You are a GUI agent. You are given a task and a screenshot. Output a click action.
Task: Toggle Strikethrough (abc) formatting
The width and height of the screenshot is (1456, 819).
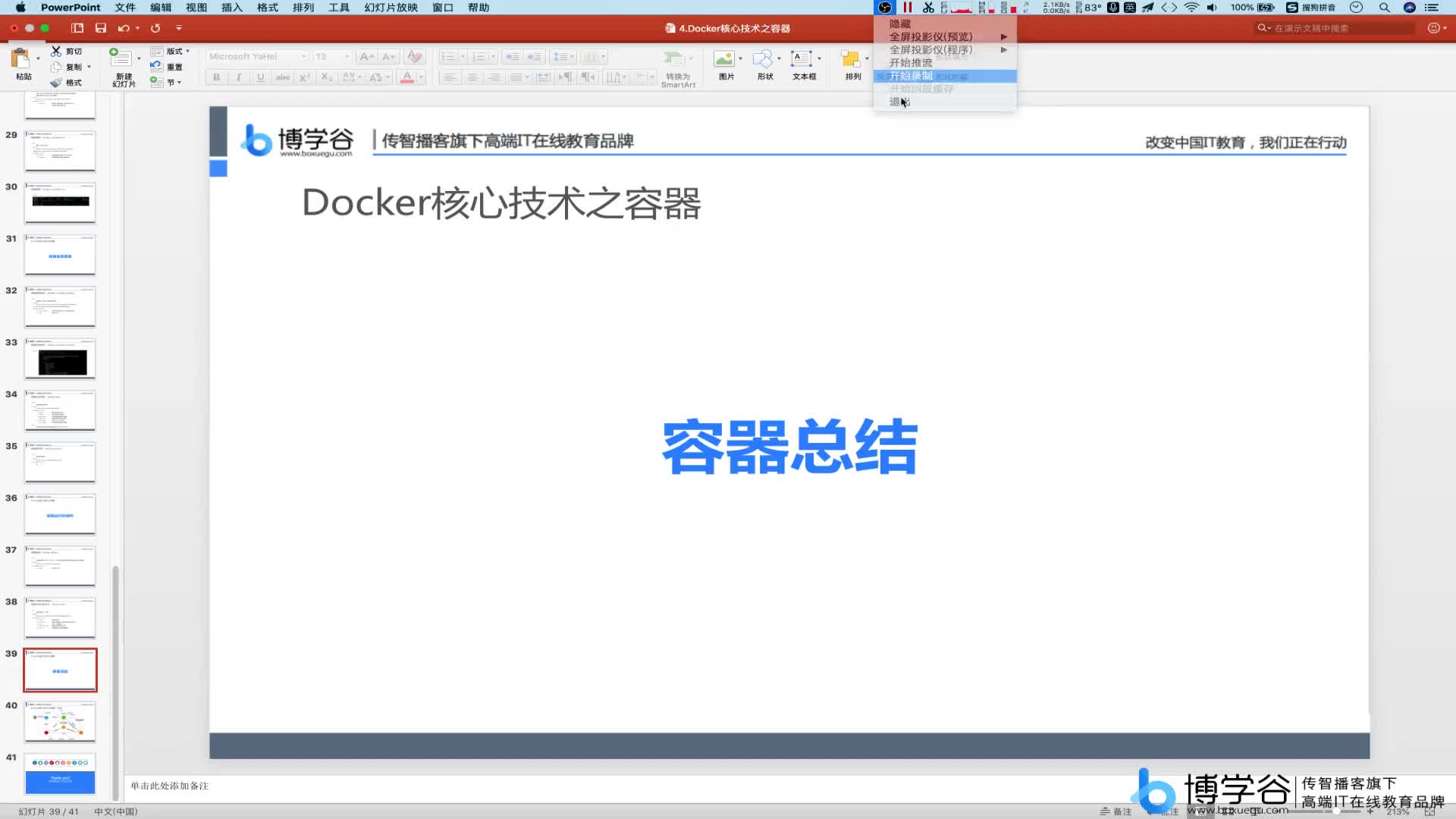tap(282, 77)
